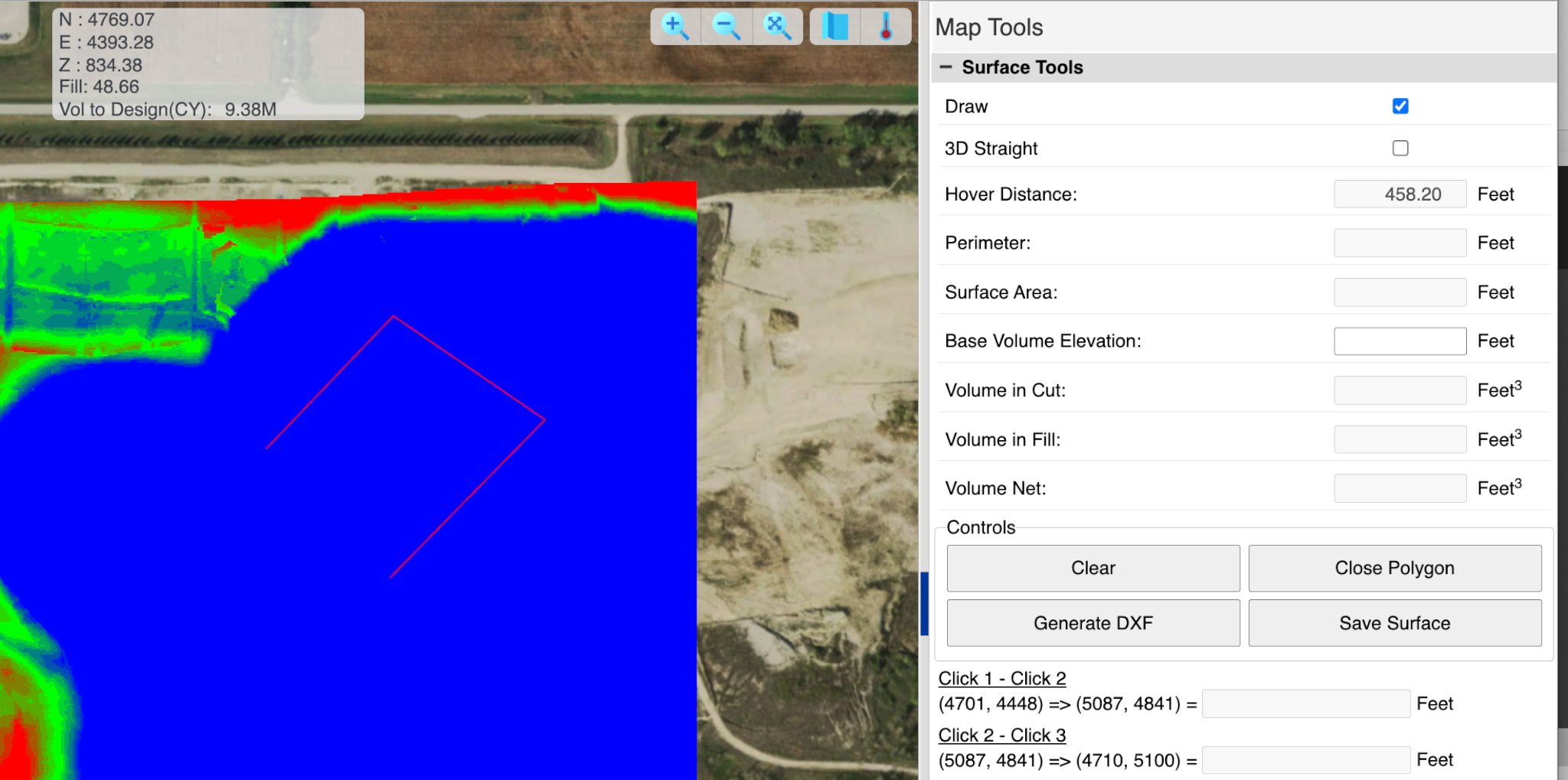The height and width of the screenshot is (780, 1568).
Task: Click the Surface Area value field
Action: [1400, 292]
